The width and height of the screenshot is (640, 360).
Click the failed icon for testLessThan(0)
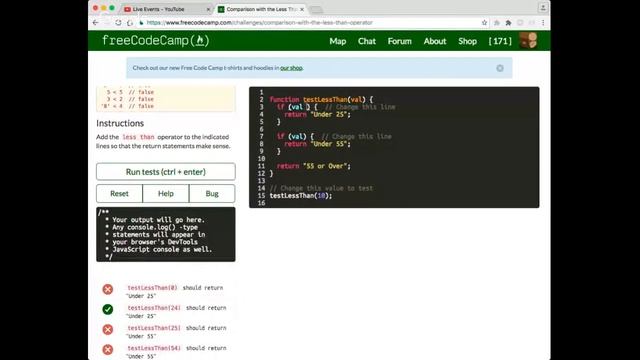[x=108, y=289]
